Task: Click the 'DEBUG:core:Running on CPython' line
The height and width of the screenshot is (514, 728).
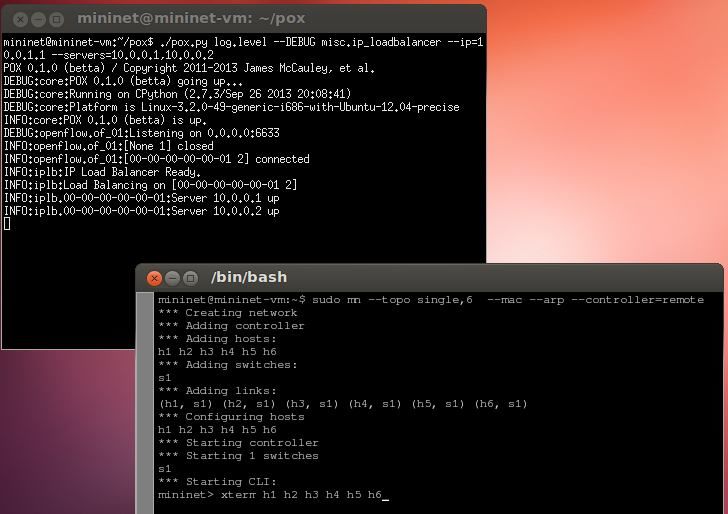Action: [177, 94]
